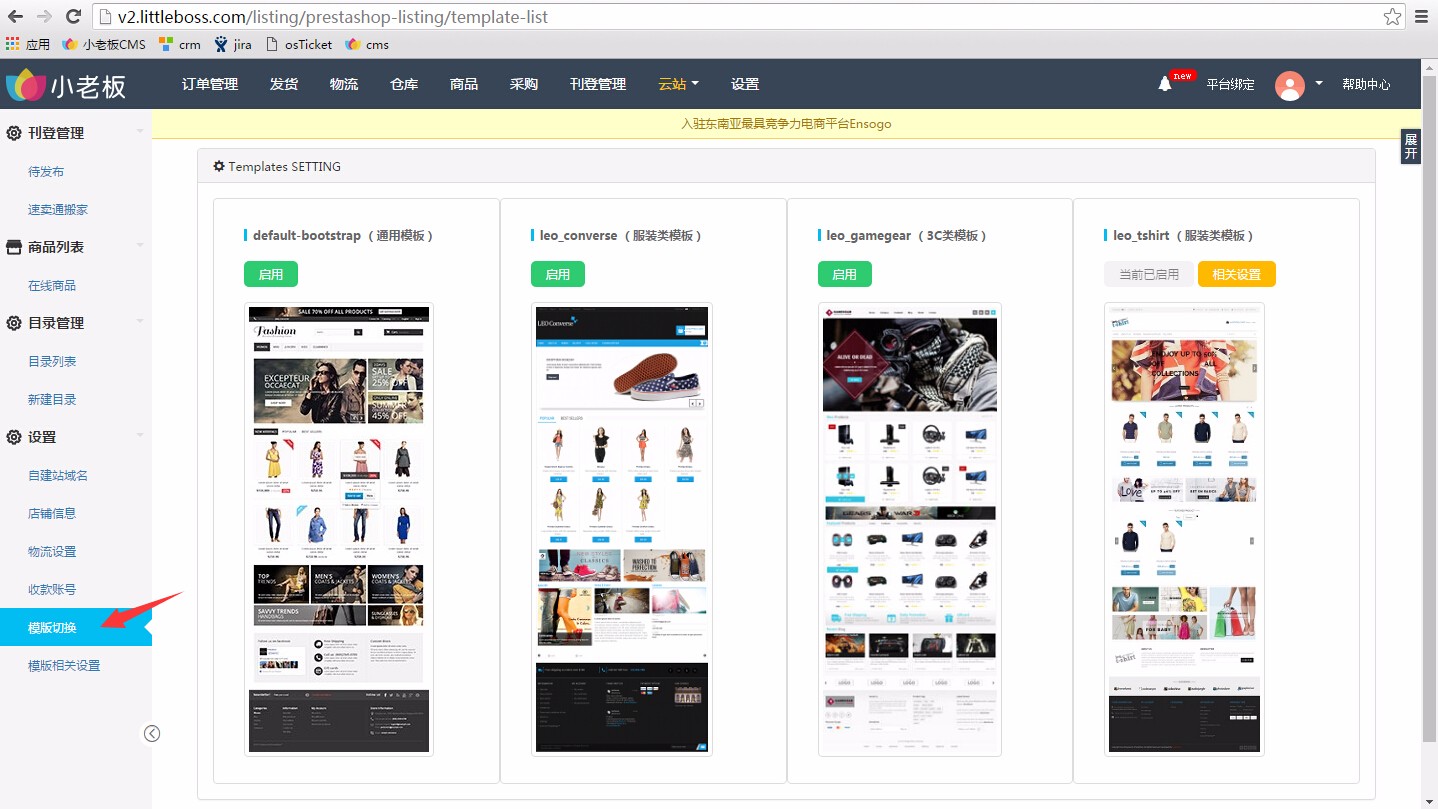
Task: Bookmark page with the star icon
Action: pyautogui.click(x=1391, y=17)
